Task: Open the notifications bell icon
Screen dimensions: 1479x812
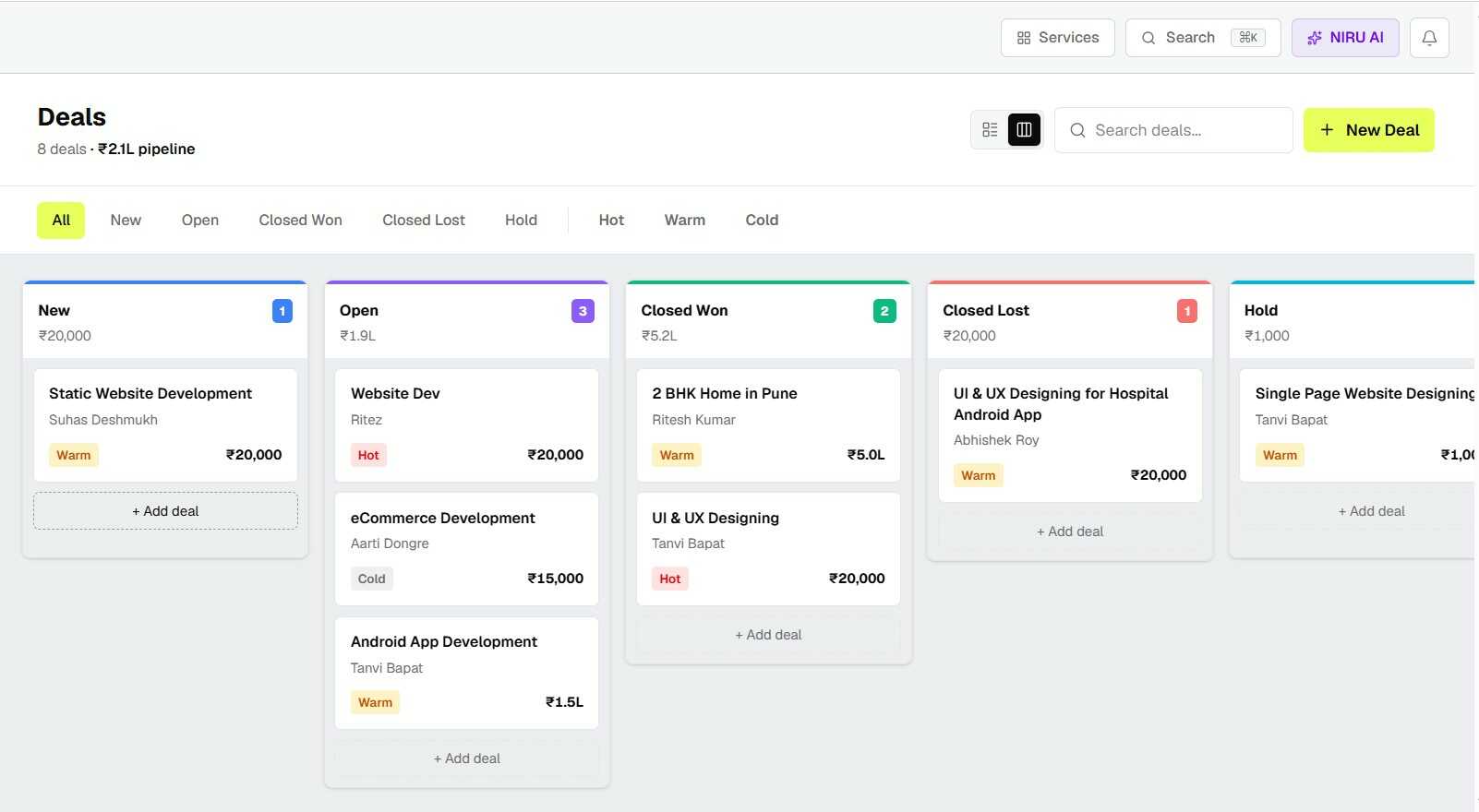Action: 1428,38
